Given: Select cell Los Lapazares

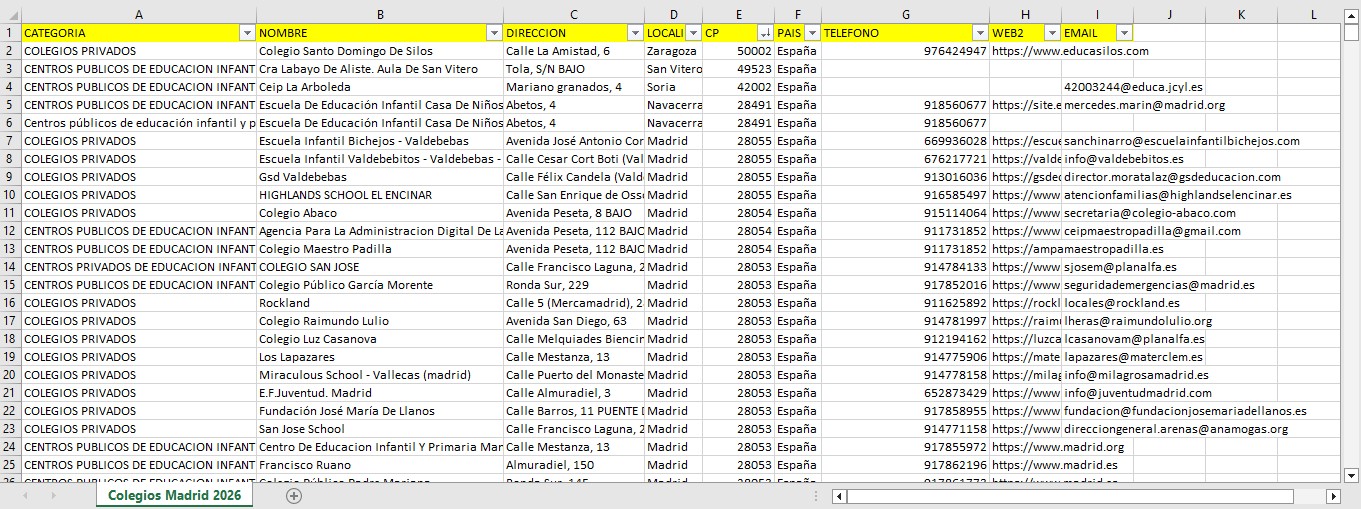Looking at the screenshot, I should coord(379,357).
